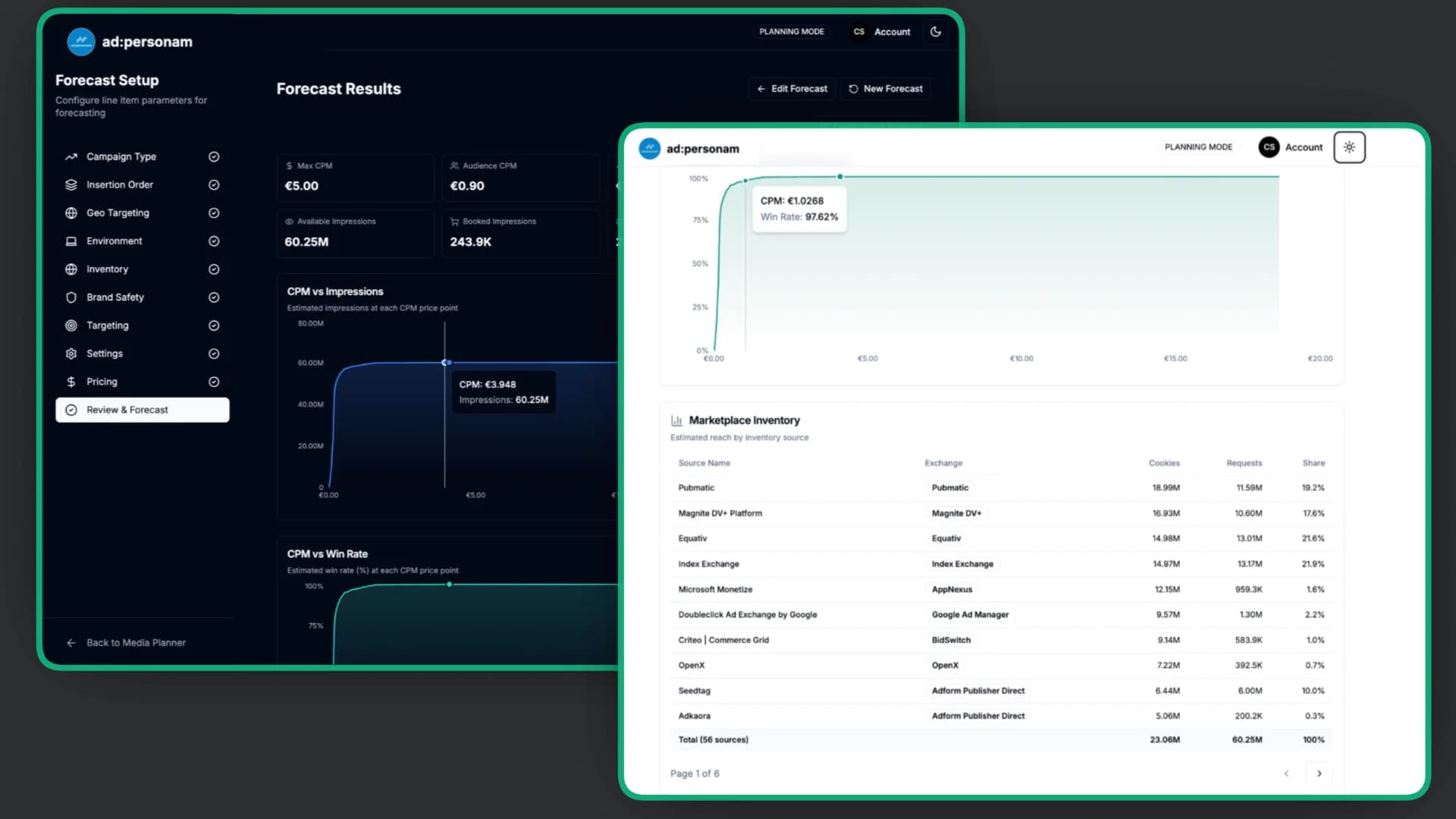Open Brand Safety step
This screenshot has width=1456, height=819.
[142, 297]
